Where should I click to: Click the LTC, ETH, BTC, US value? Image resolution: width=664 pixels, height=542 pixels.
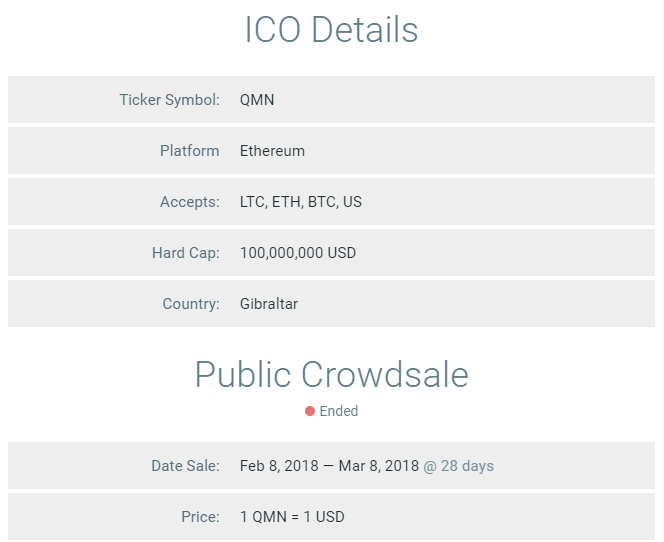coord(301,202)
